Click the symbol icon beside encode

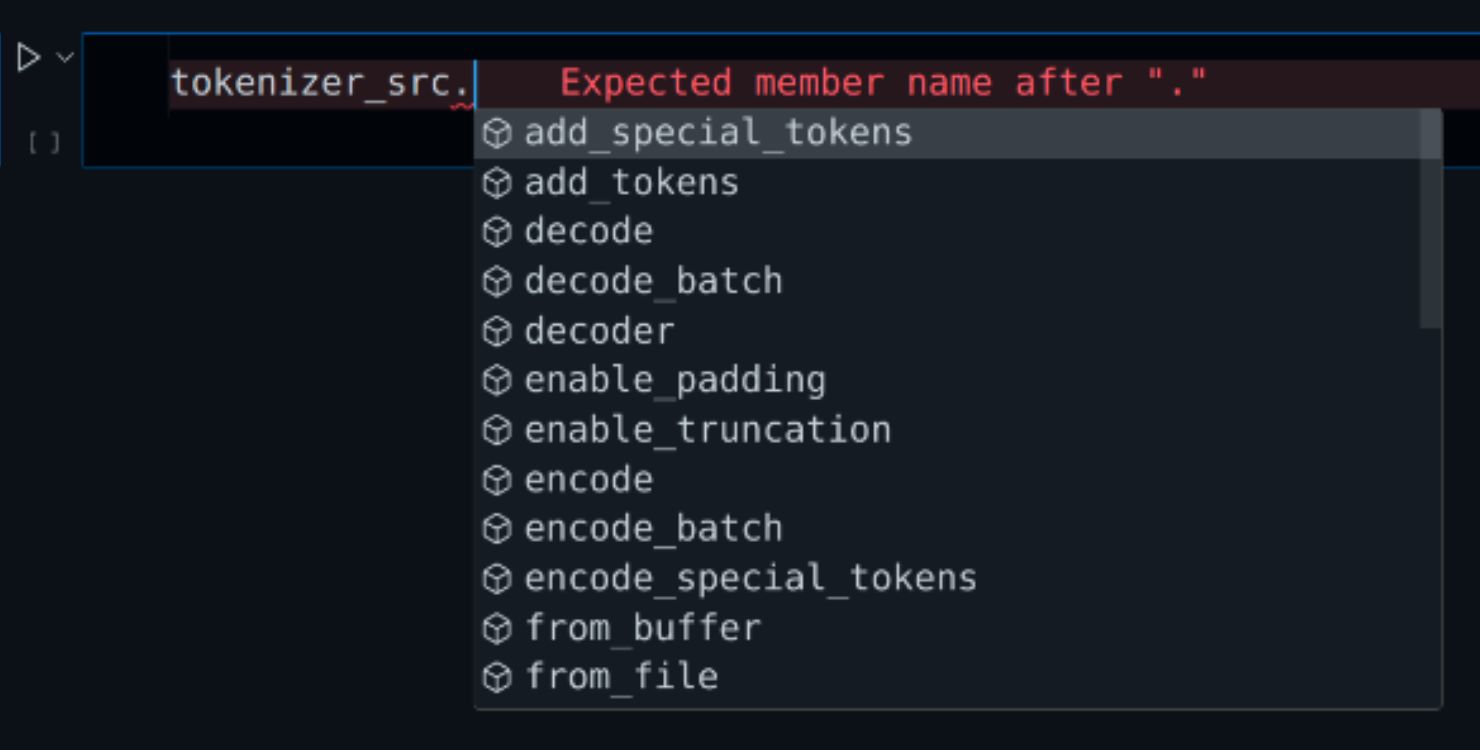pos(497,479)
